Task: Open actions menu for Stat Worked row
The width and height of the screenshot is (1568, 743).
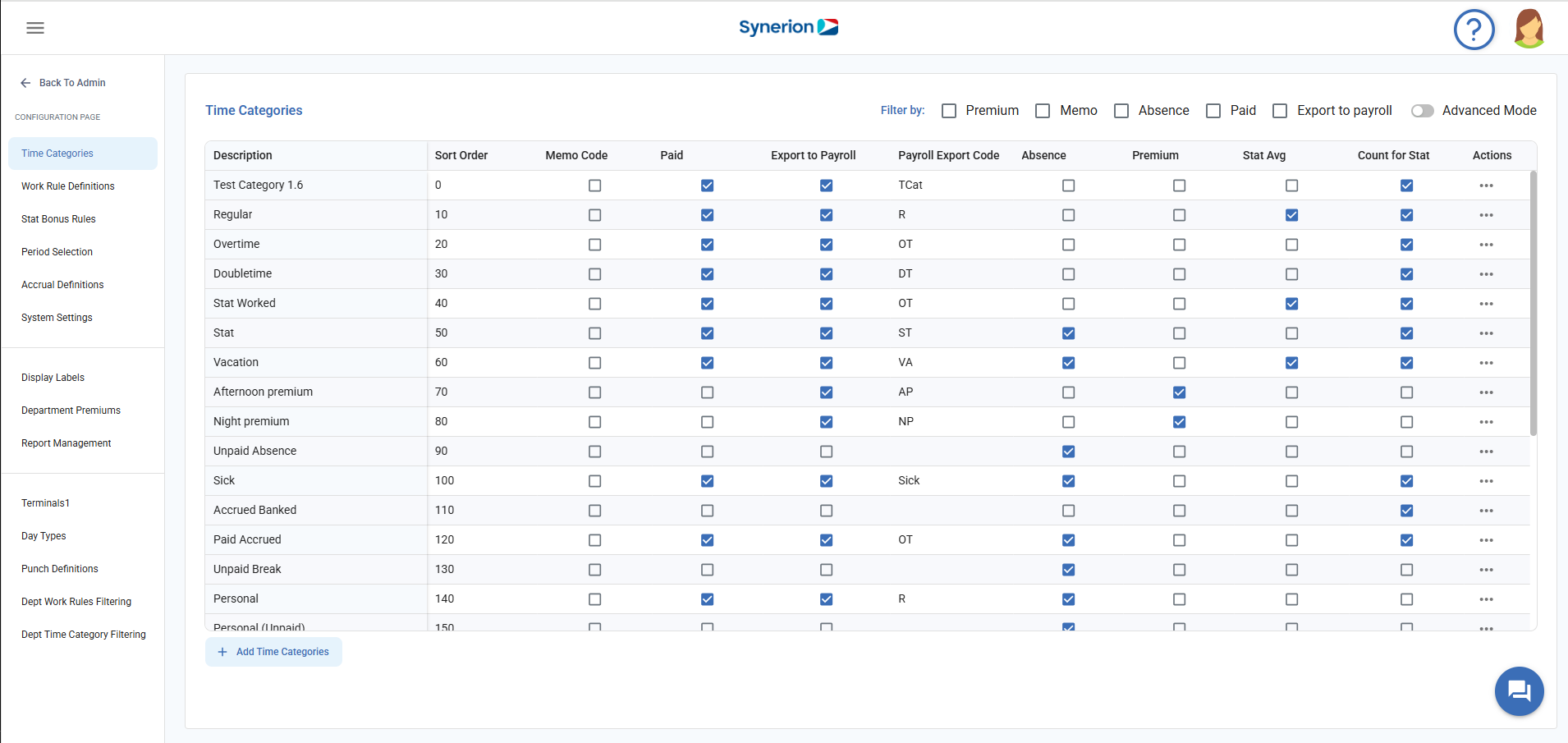Action: (1486, 304)
